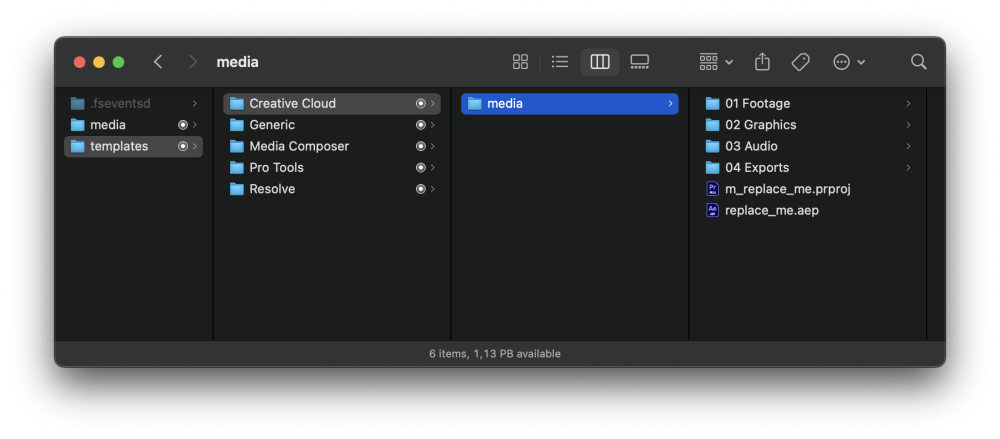Image resolution: width=1000 pixels, height=439 pixels.
Task: Switch to icon view
Action: point(520,62)
